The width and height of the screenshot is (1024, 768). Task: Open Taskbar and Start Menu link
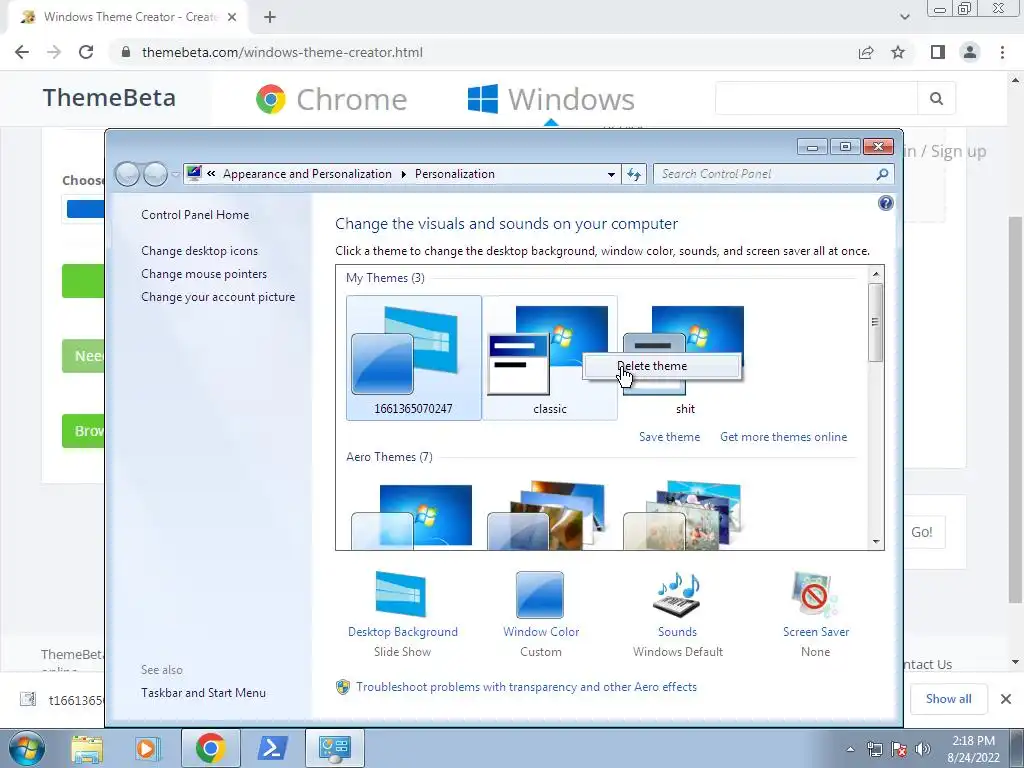[x=203, y=693]
